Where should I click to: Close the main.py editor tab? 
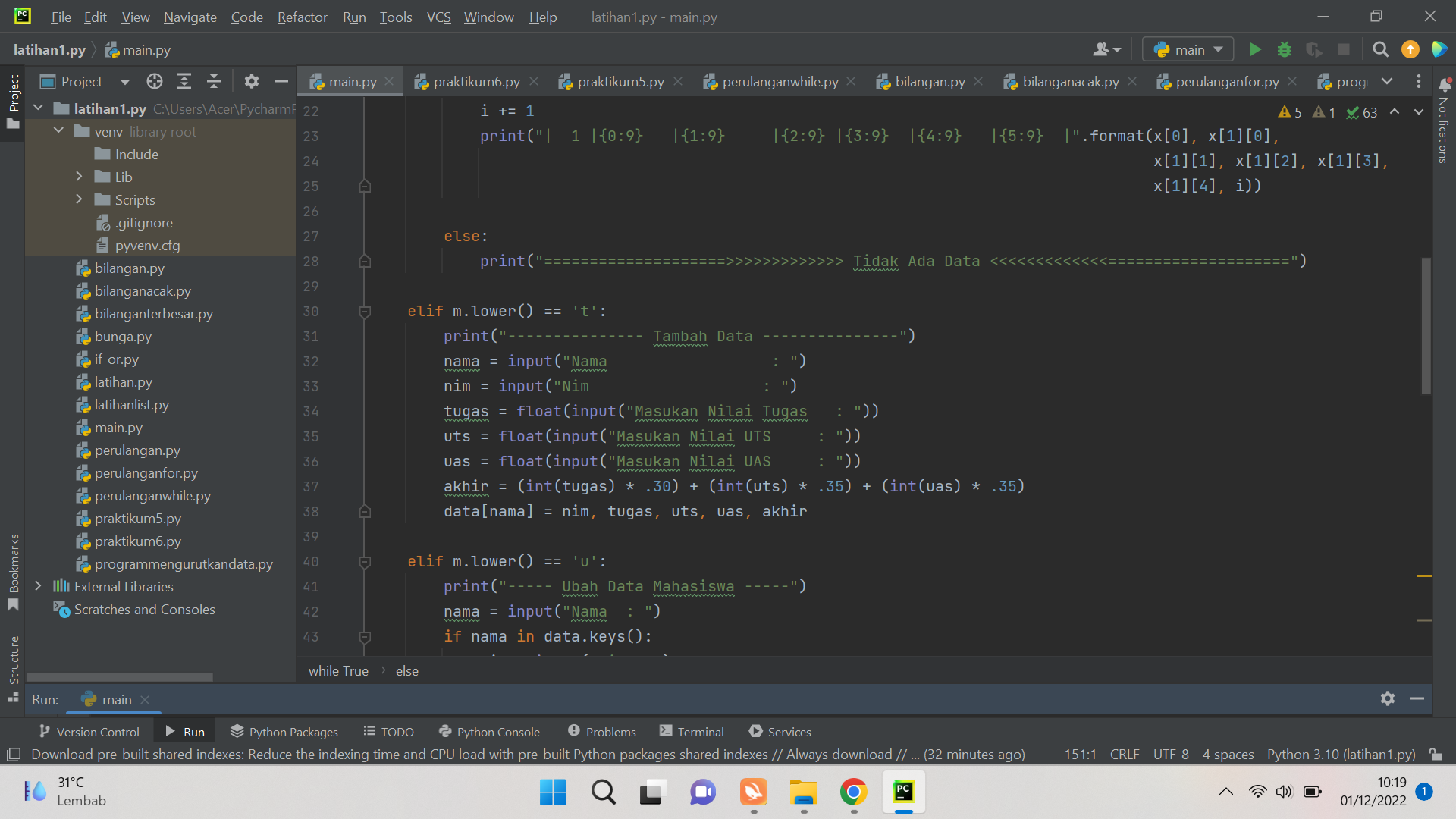[389, 82]
